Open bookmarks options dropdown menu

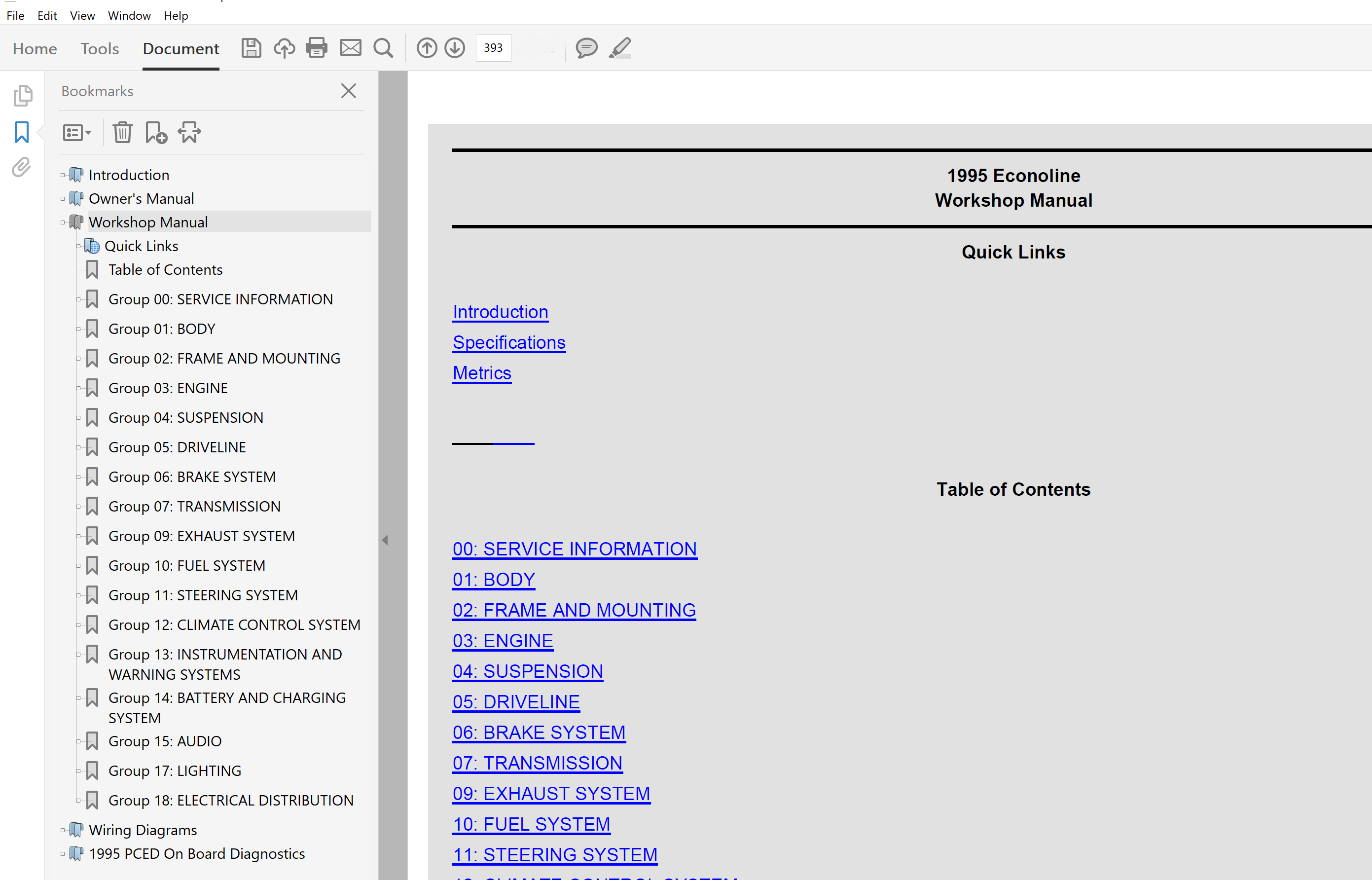76,133
